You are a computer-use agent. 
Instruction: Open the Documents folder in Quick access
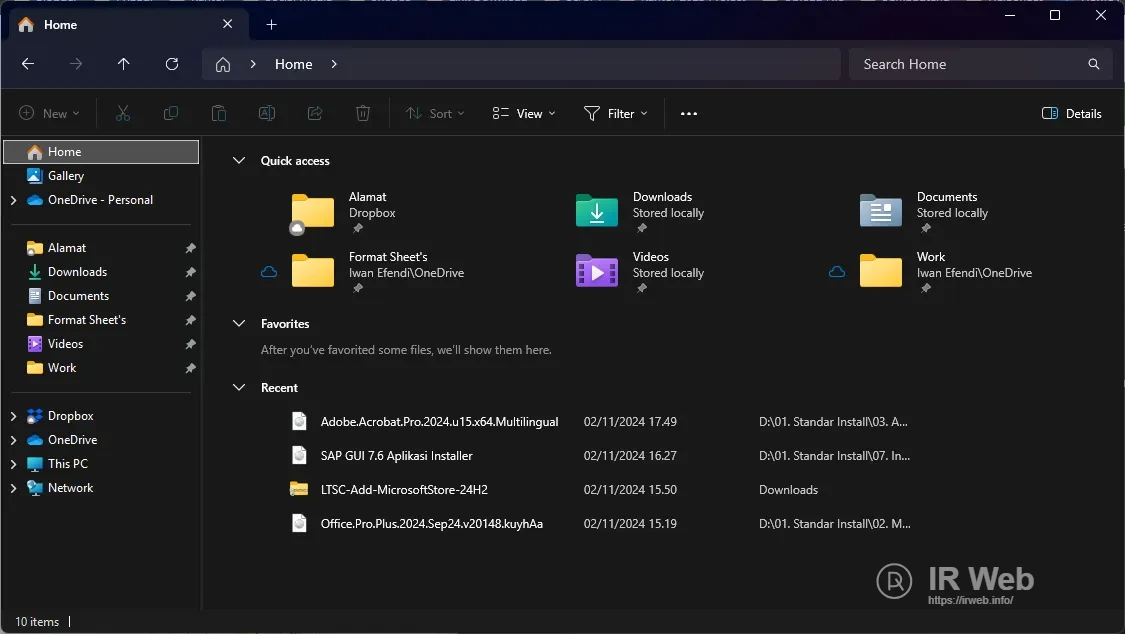click(x=880, y=212)
